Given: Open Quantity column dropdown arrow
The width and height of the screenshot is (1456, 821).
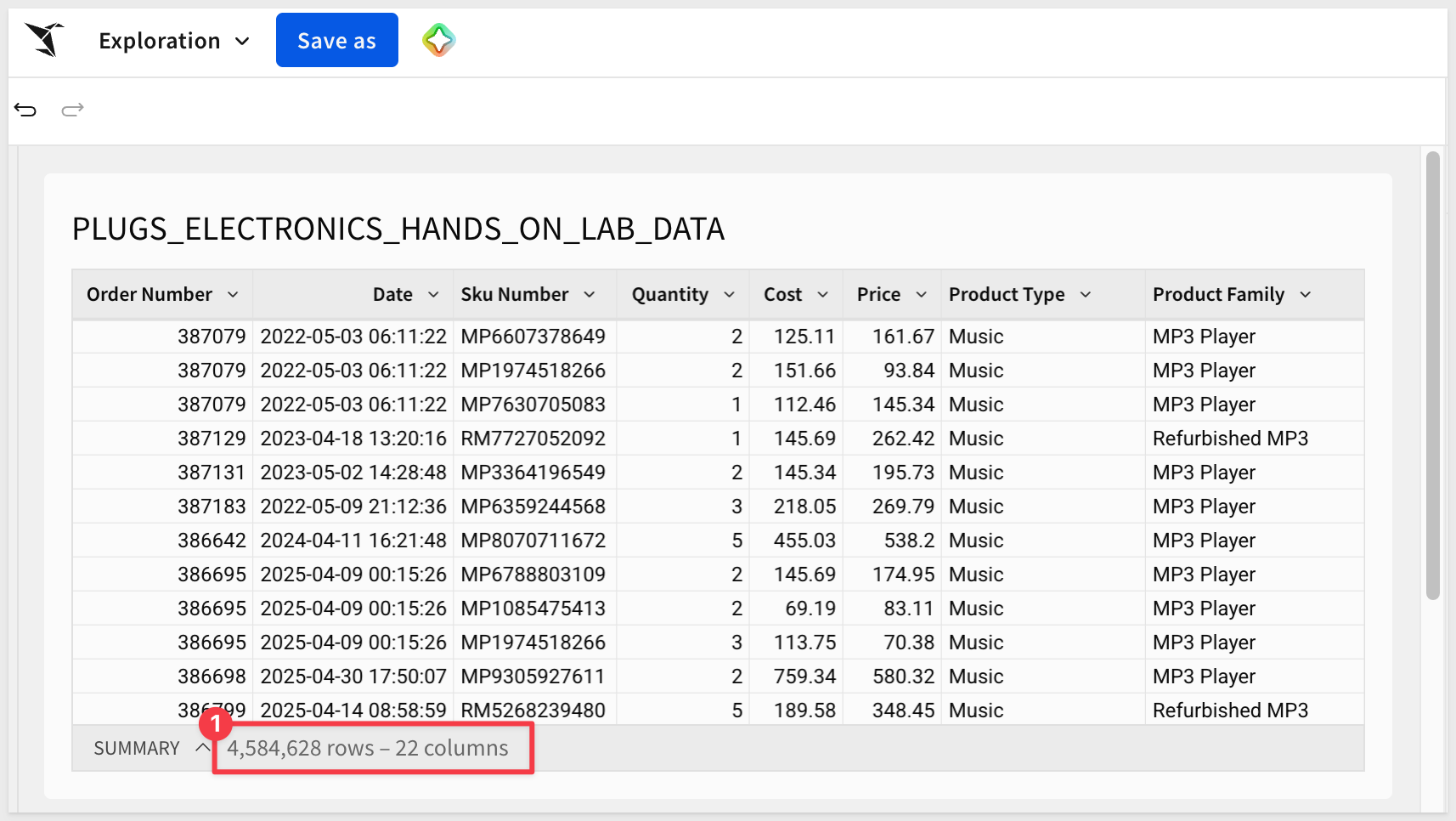Looking at the screenshot, I should [729, 294].
